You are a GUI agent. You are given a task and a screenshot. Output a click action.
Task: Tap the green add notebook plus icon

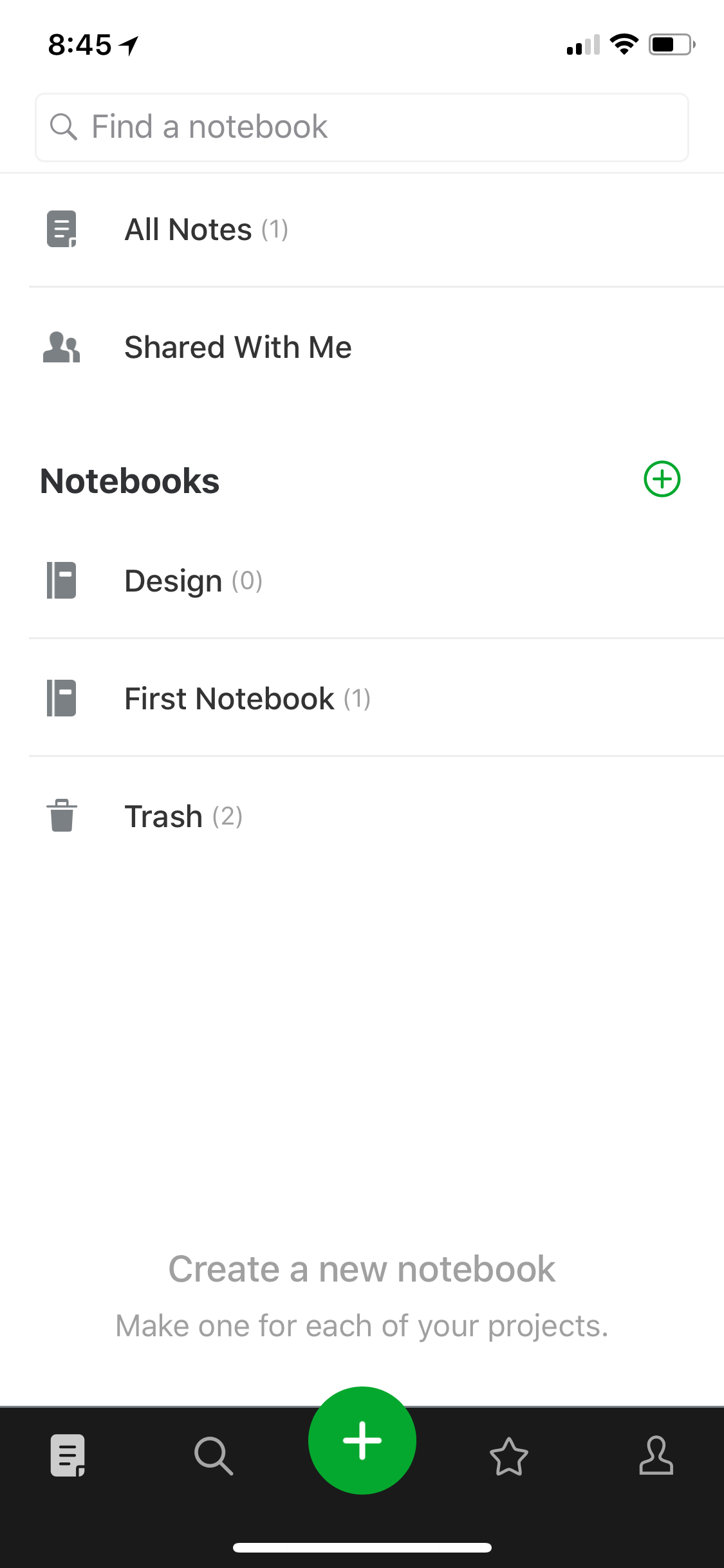(x=662, y=479)
